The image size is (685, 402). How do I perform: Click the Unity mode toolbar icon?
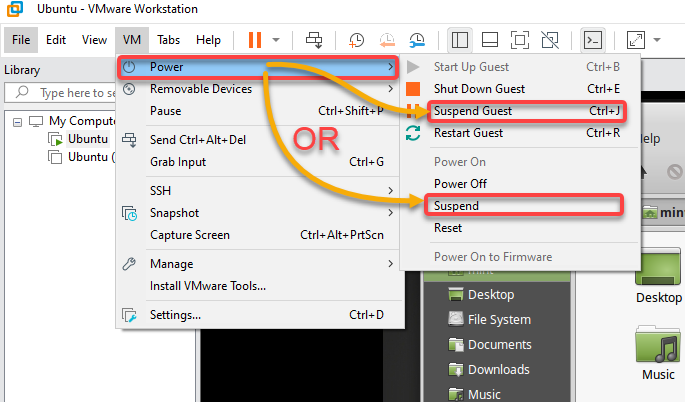550,40
